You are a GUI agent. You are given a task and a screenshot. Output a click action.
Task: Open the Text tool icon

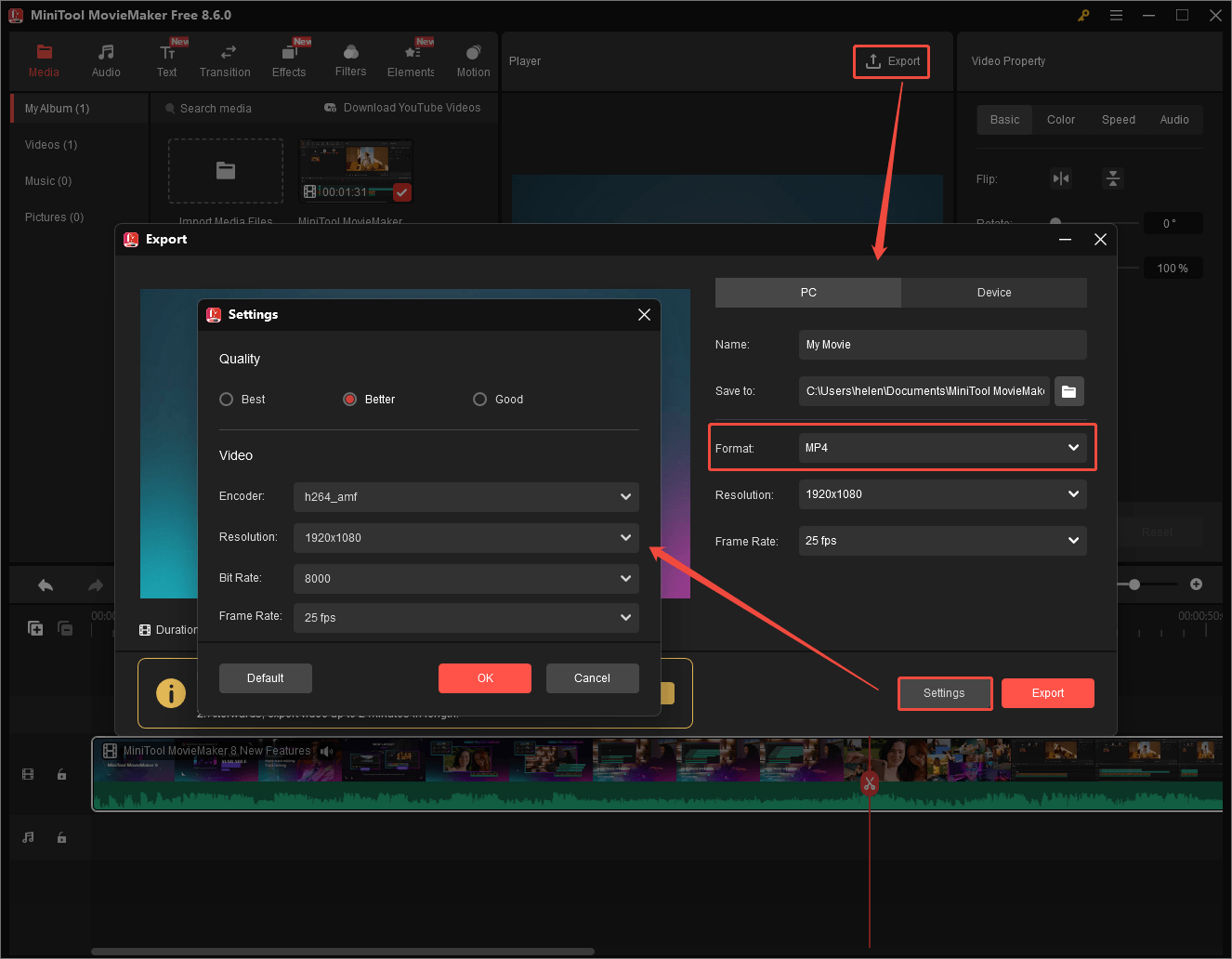pyautogui.click(x=167, y=52)
